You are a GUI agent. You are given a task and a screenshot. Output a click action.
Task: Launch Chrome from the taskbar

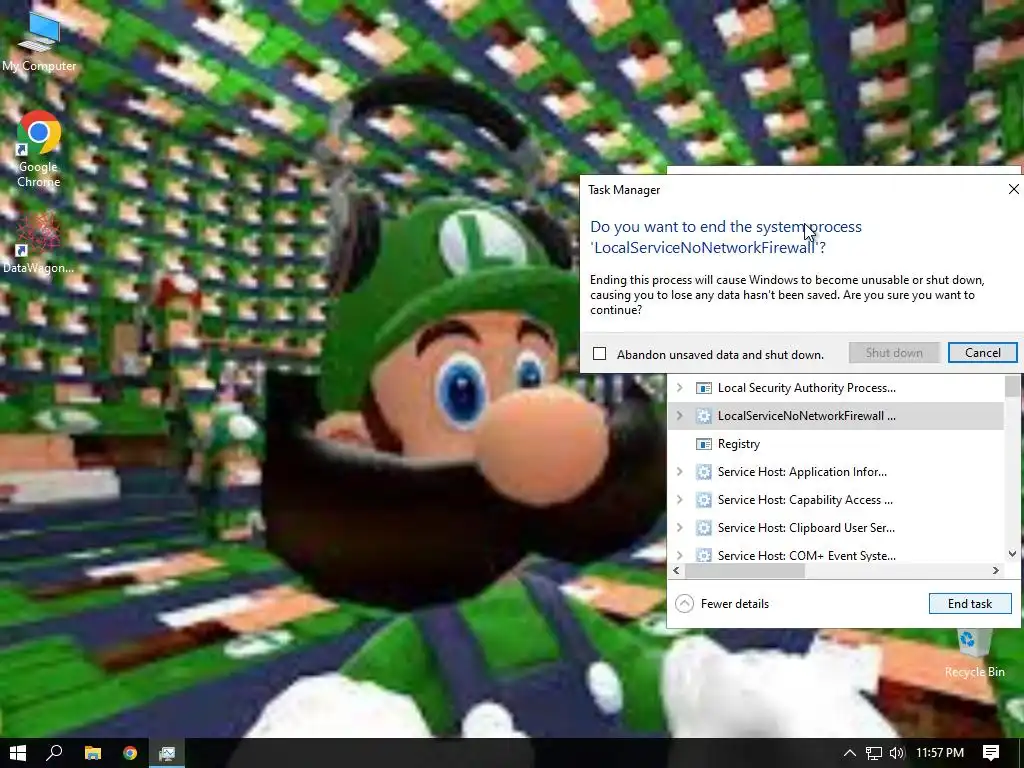[130, 753]
